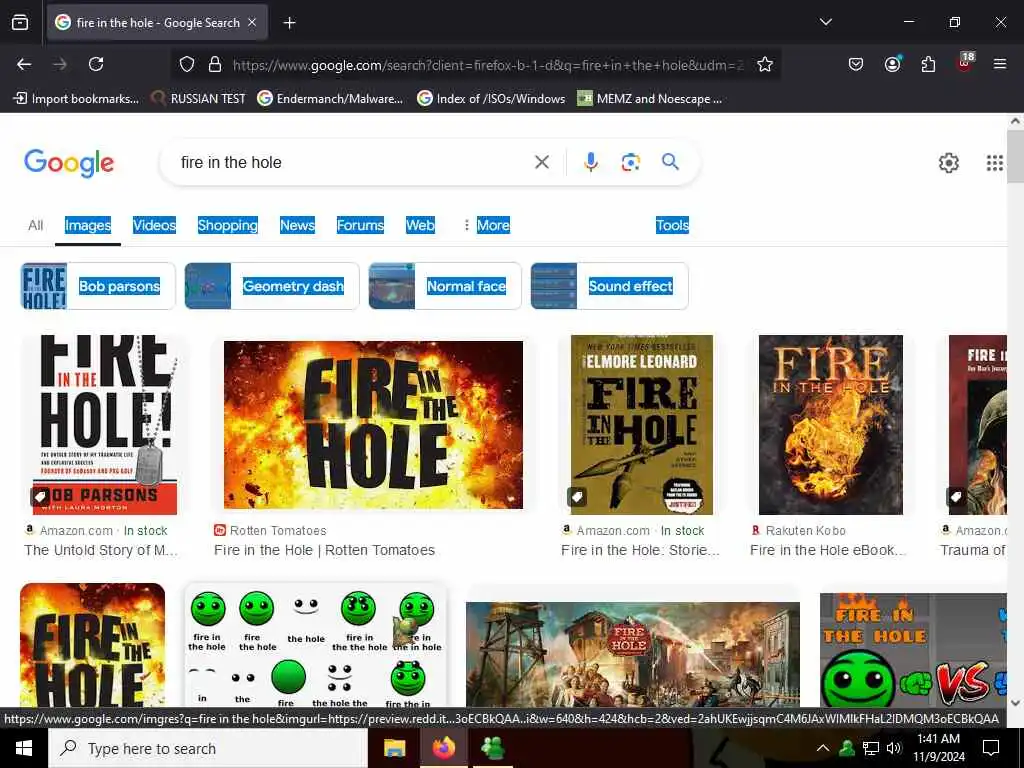Open Firefox View icon beside the tabs
Screen dimensions: 1024x768
tap(20, 23)
